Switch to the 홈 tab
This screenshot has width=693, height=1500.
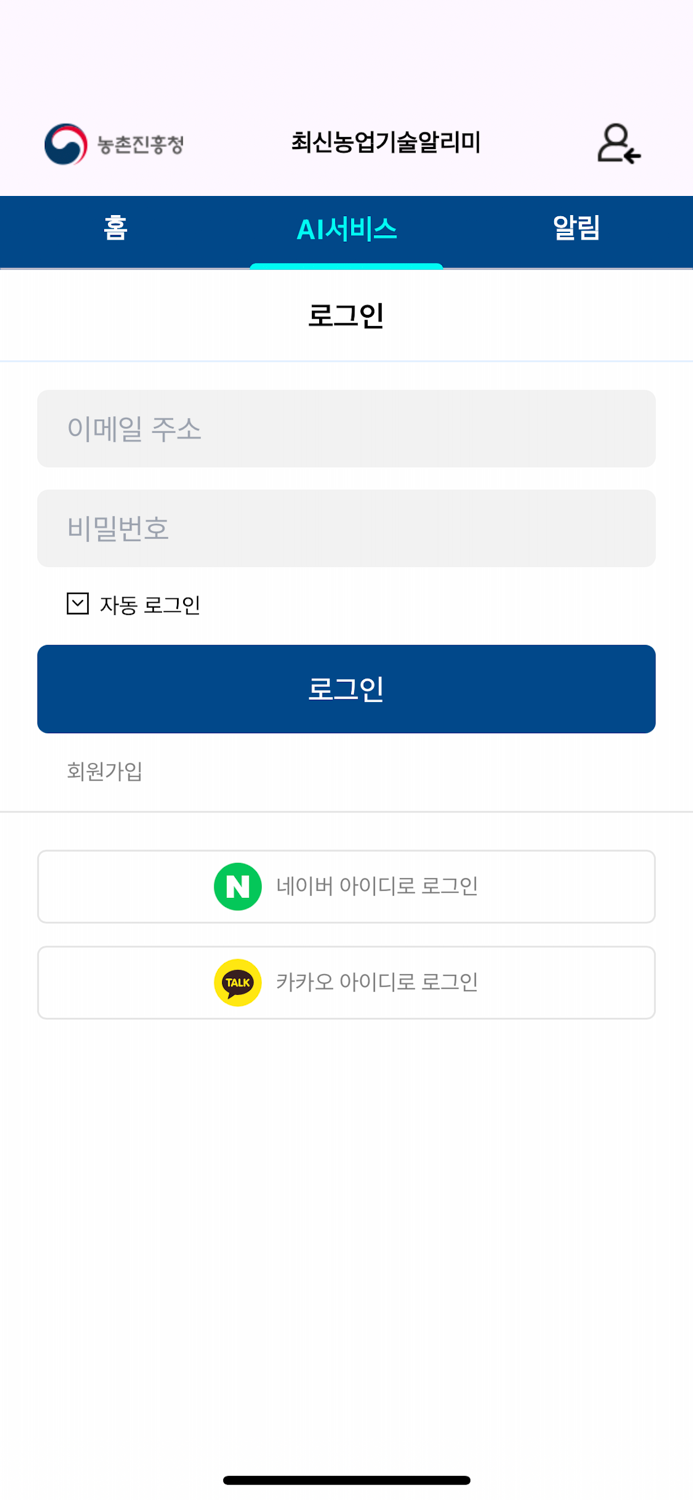pyautogui.click(x=115, y=230)
